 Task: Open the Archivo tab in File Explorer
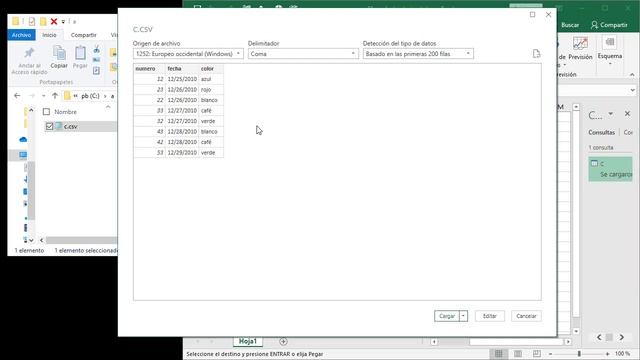(21, 35)
